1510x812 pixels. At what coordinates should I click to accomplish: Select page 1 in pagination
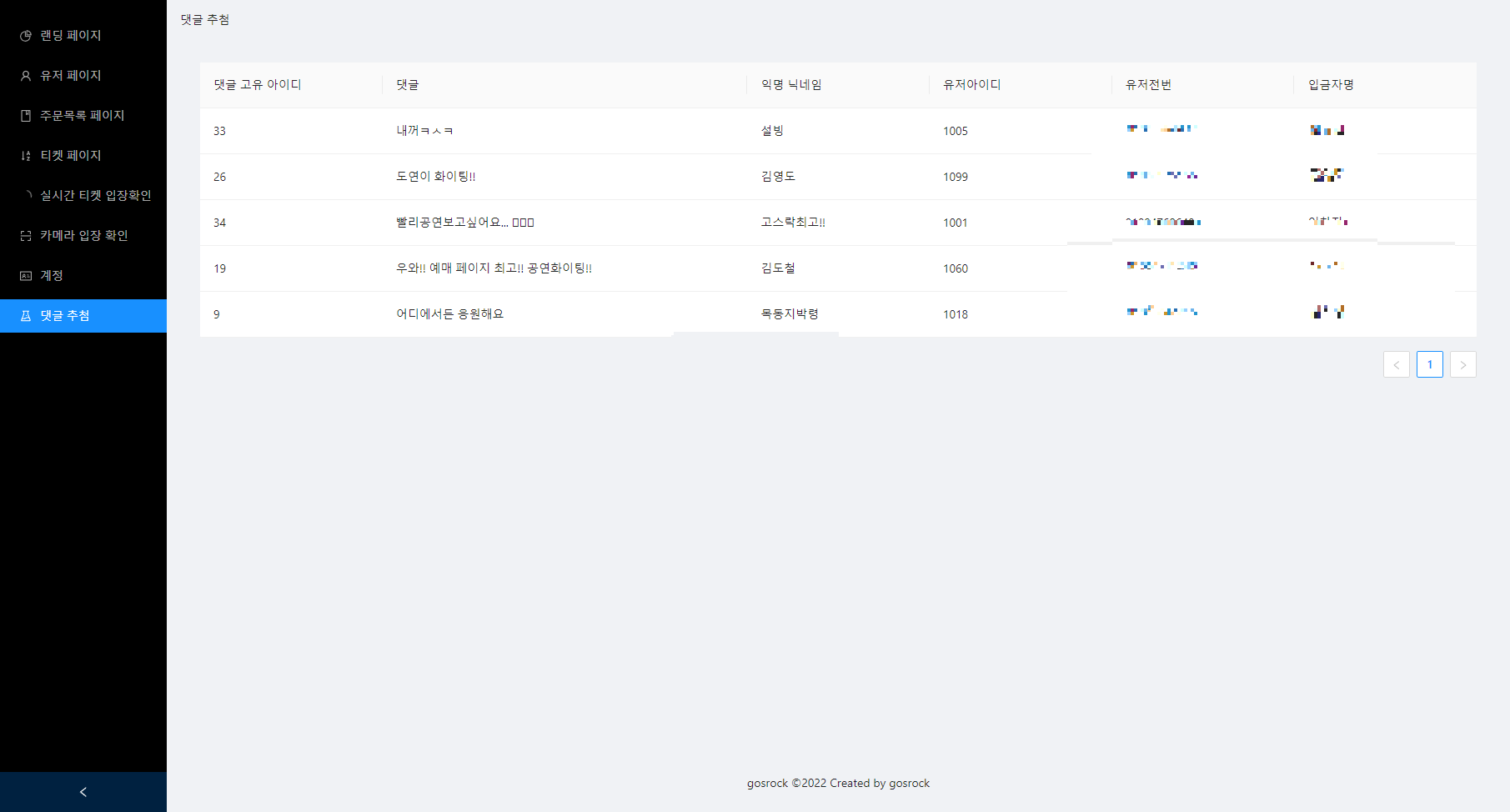point(1430,364)
